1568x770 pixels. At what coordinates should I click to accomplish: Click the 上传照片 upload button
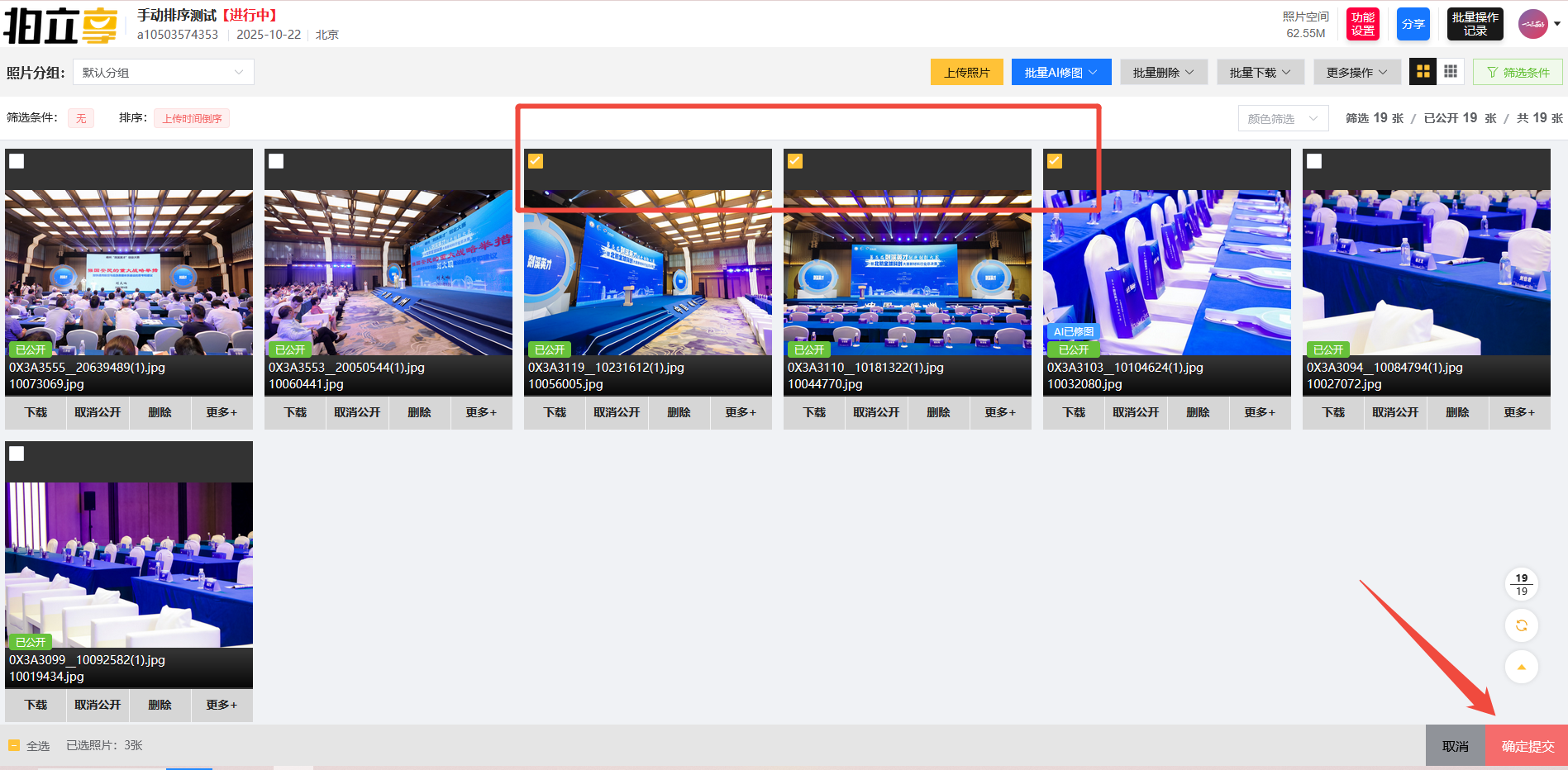click(966, 73)
